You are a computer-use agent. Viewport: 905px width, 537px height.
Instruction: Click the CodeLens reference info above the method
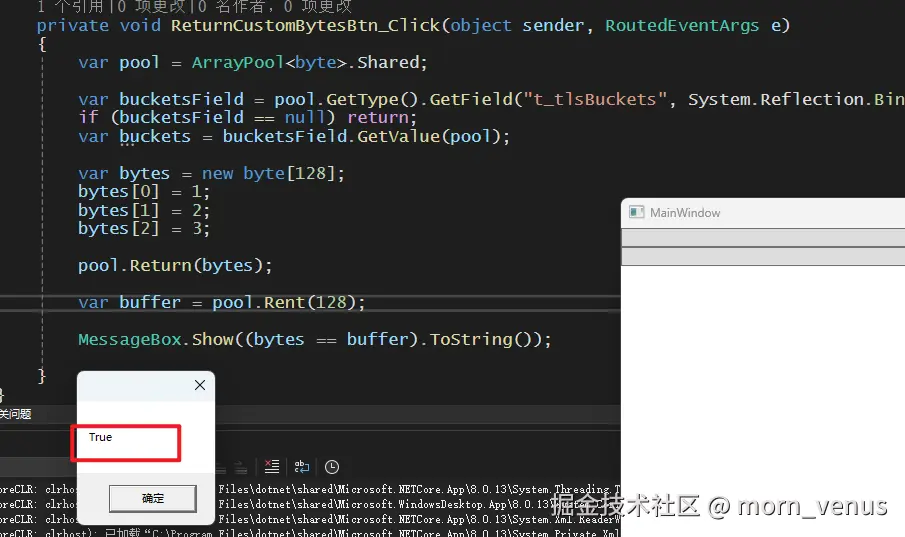coord(193,6)
